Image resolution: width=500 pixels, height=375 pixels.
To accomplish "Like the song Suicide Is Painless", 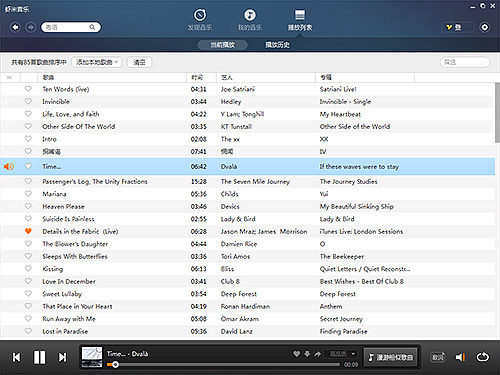I will pos(28,218).
